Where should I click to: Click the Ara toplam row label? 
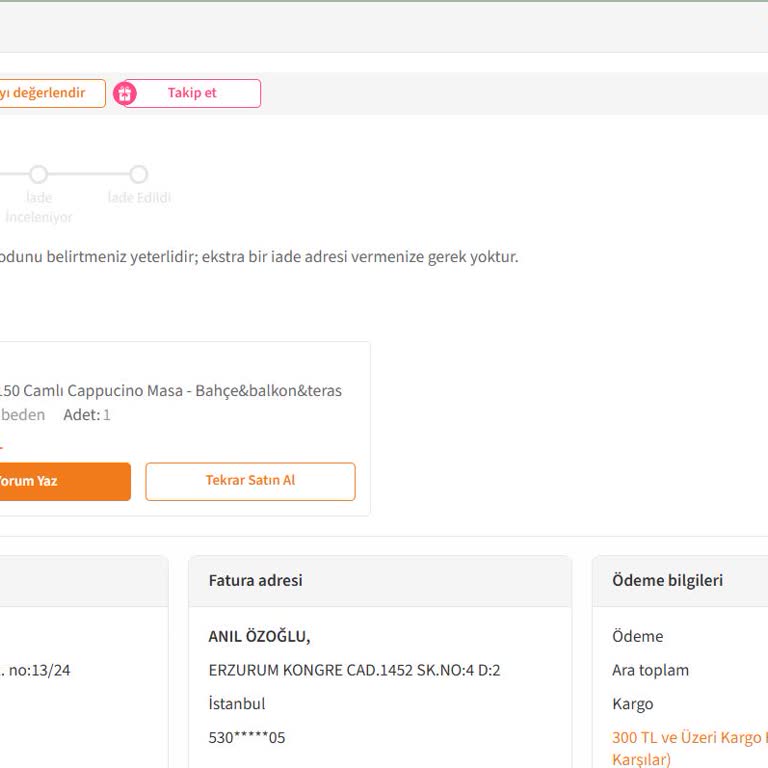[x=650, y=670]
